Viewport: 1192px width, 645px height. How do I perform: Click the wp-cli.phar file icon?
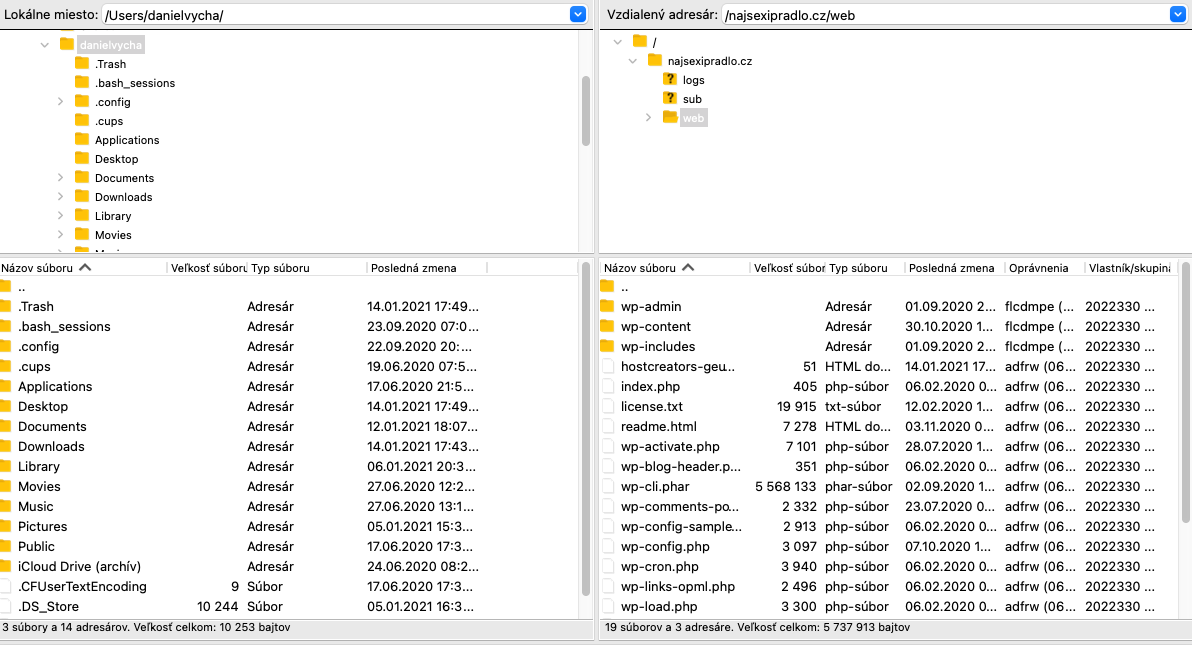pos(607,486)
